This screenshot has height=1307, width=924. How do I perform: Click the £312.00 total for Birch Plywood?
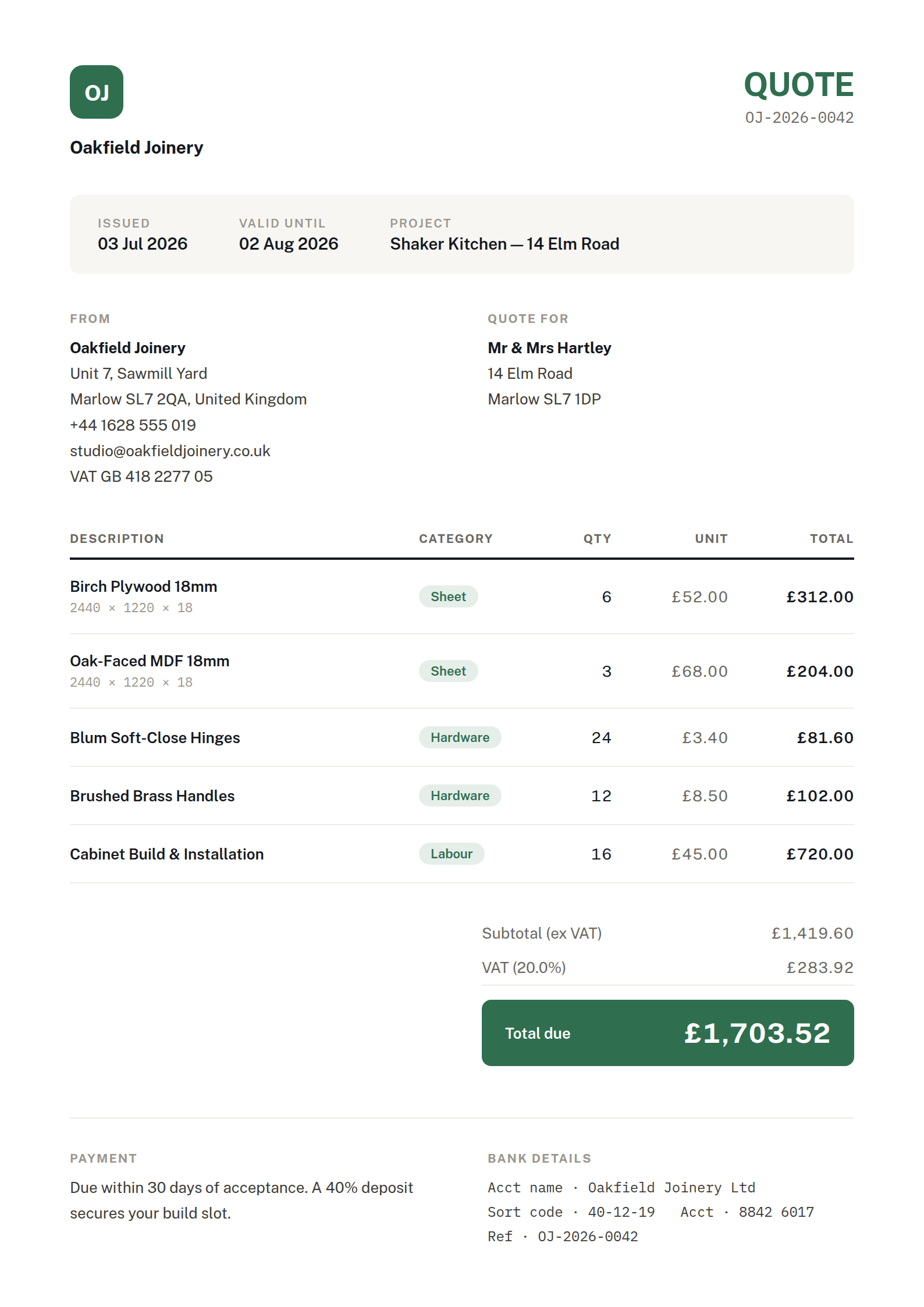point(820,597)
